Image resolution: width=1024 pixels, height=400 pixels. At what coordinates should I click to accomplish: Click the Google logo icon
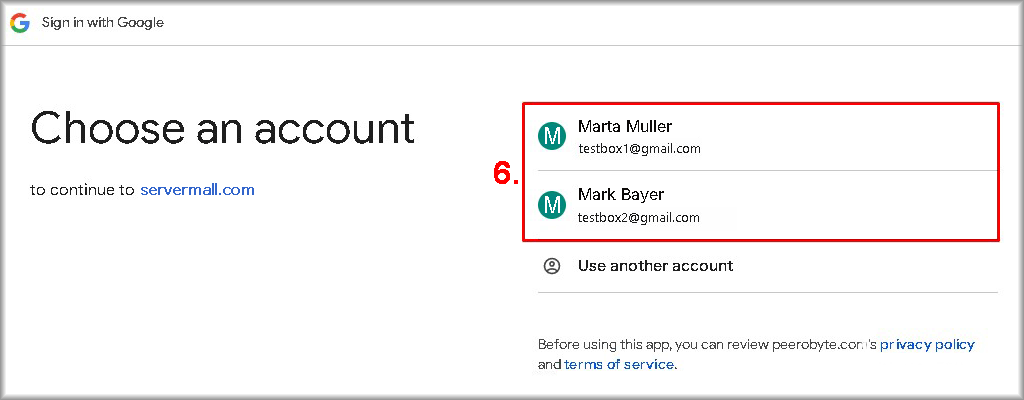click(x=20, y=23)
